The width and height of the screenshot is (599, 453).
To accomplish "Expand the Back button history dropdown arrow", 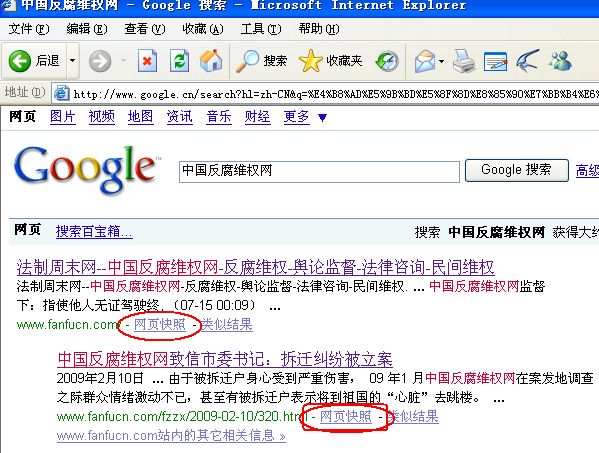I will (72, 61).
